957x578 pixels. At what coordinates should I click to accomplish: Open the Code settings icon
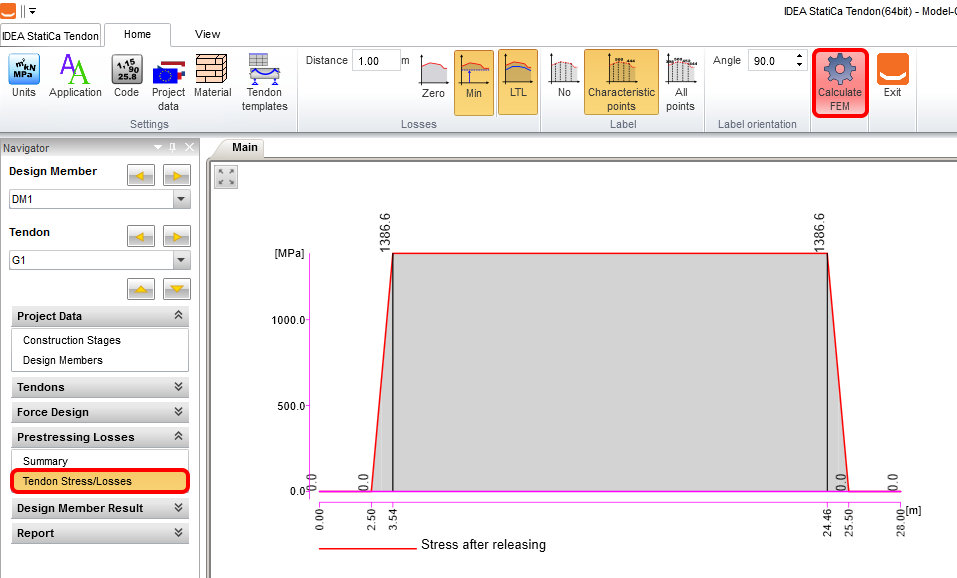[126, 77]
